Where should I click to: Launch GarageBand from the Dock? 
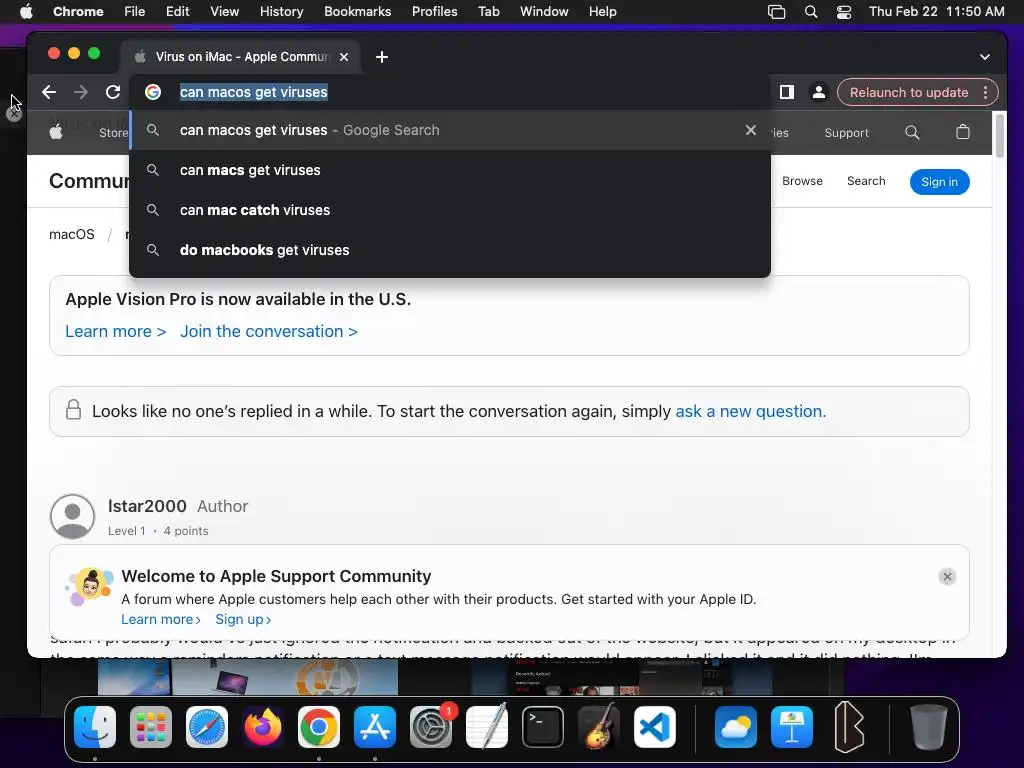(x=599, y=727)
